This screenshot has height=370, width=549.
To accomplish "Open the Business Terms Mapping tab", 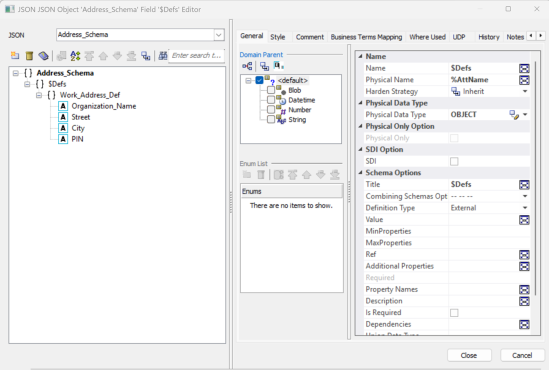I will pos(366,37).
